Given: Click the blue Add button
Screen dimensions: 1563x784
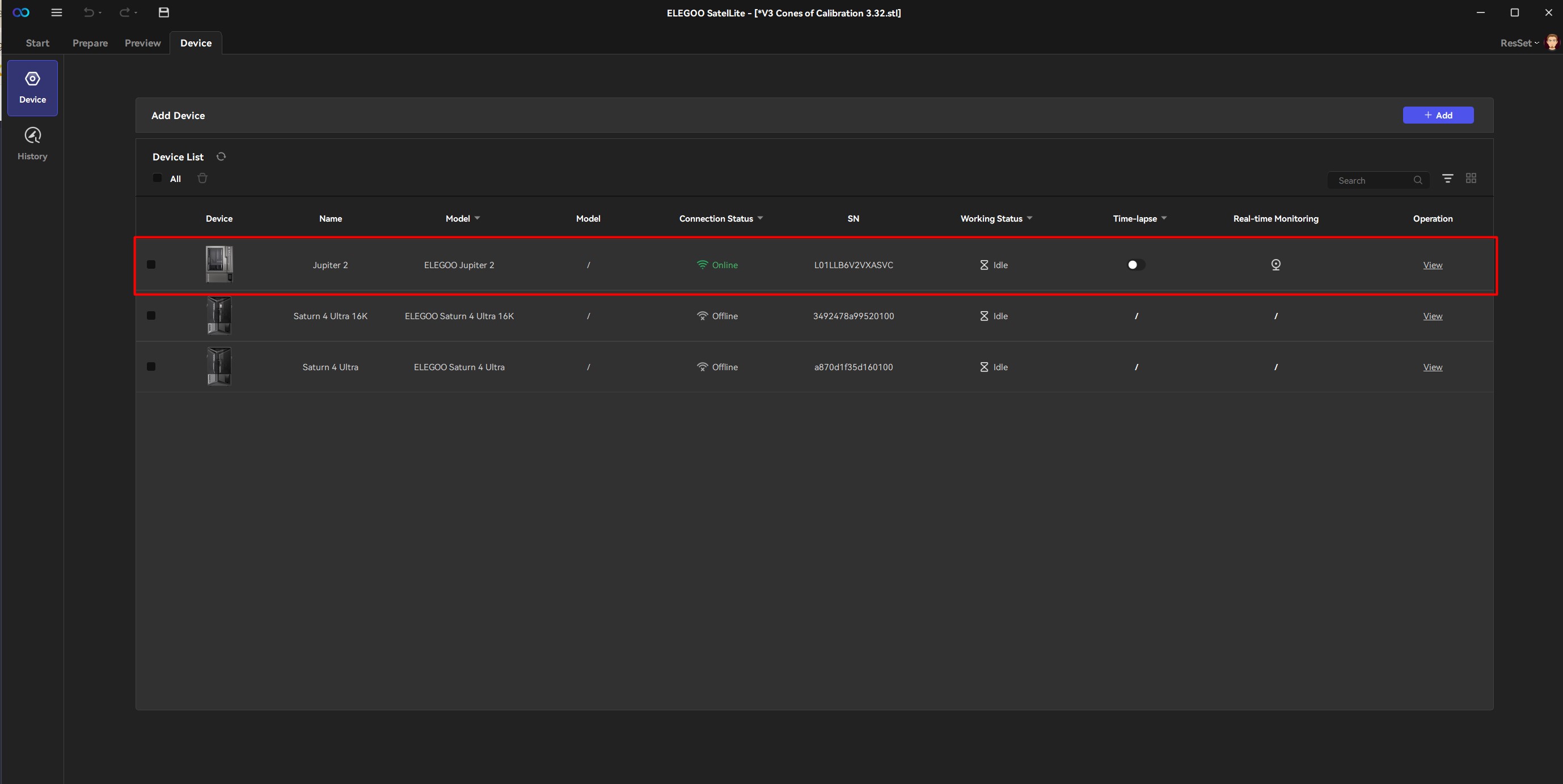Looking at the screenshot, I should (1438, 115).
